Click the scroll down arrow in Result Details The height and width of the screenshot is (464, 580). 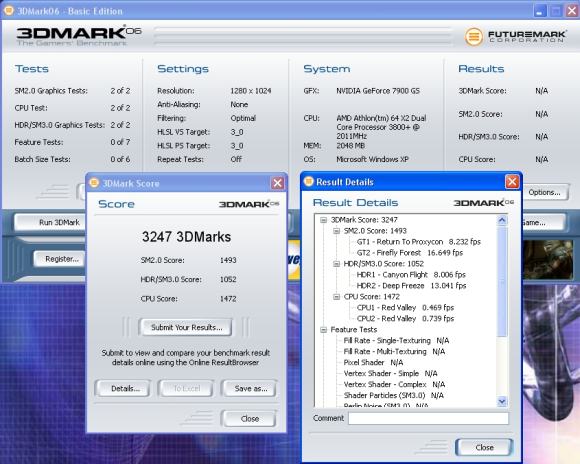click(502, 401)
